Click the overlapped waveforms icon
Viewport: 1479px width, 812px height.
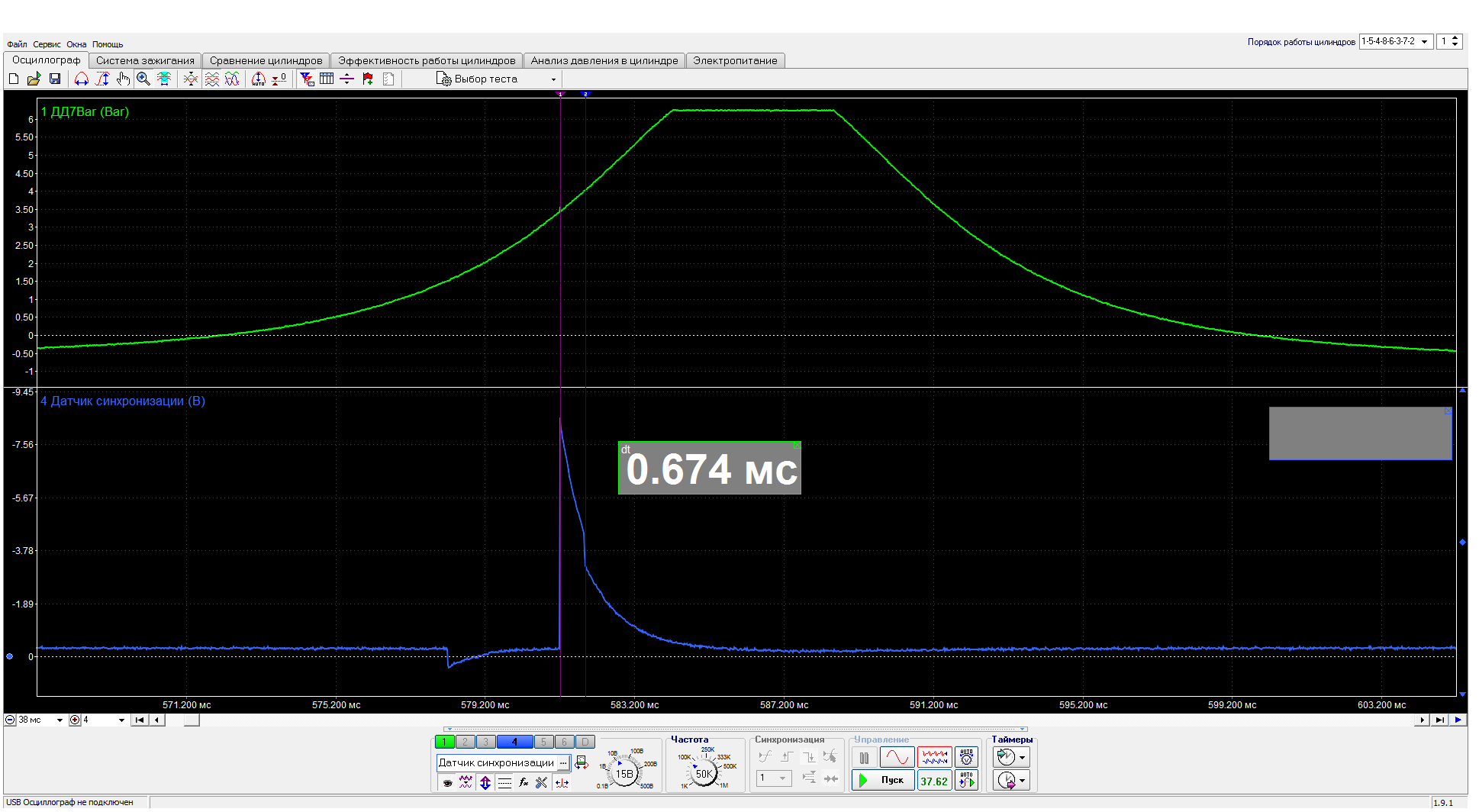232,79
